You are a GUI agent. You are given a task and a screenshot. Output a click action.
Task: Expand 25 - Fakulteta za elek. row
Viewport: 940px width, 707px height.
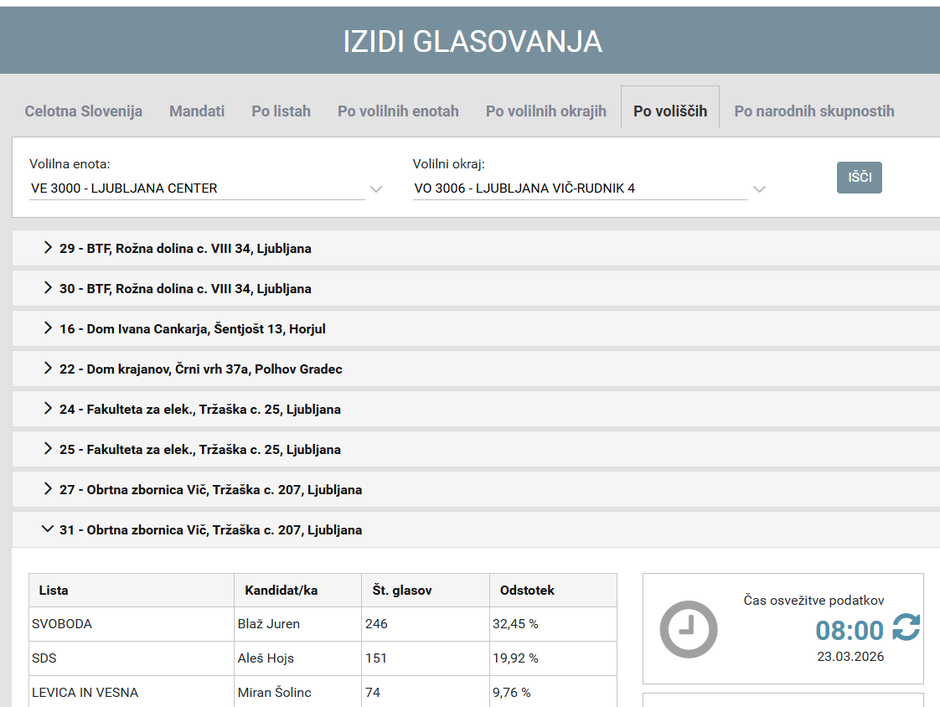(x=200, y=450)
